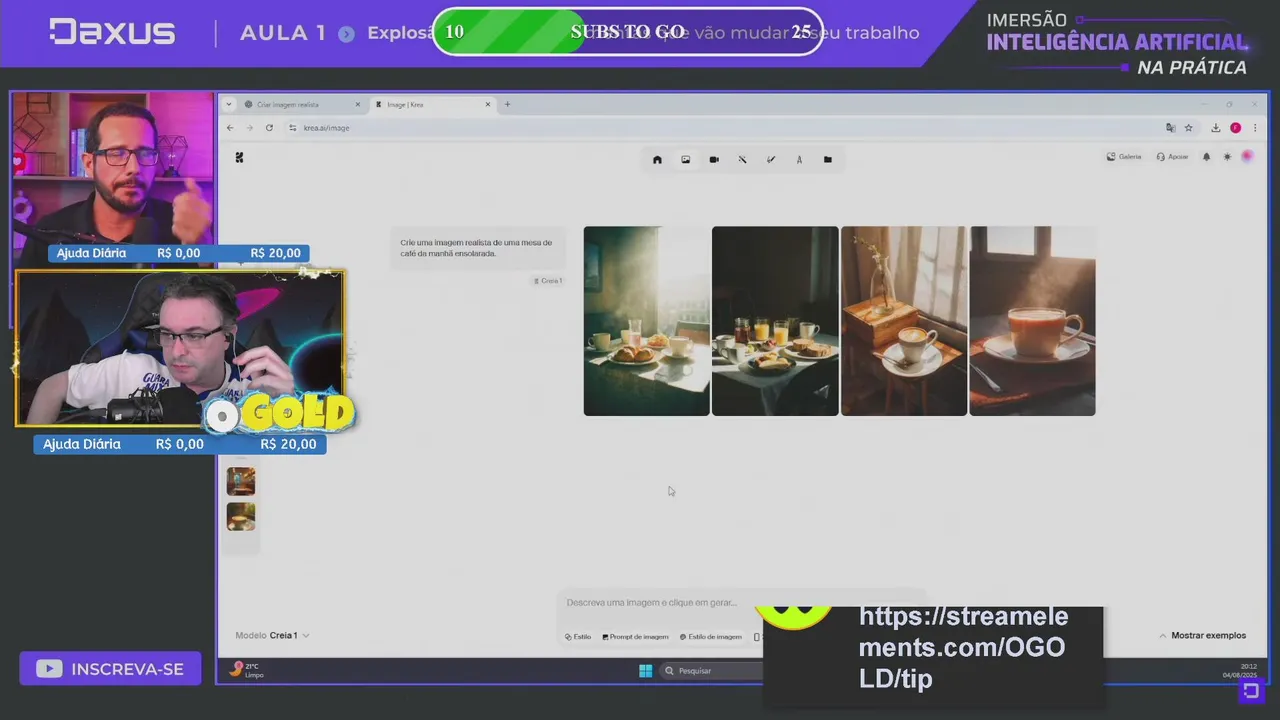Expand the tab search dropdown arrow
This screenshot has width=1280, height=720.
[x=229, y=105]
